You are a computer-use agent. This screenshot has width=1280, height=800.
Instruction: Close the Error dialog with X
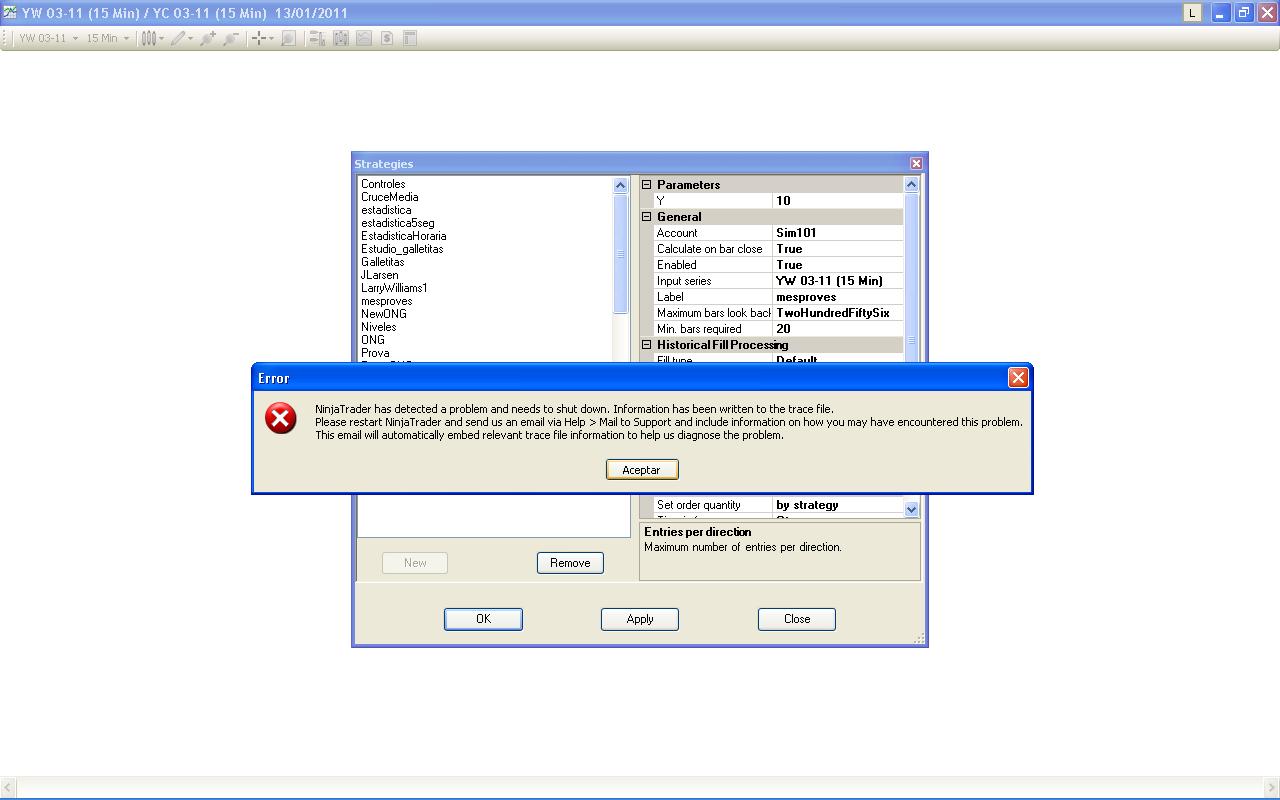pyautogui.click(x=1018, y=377)
